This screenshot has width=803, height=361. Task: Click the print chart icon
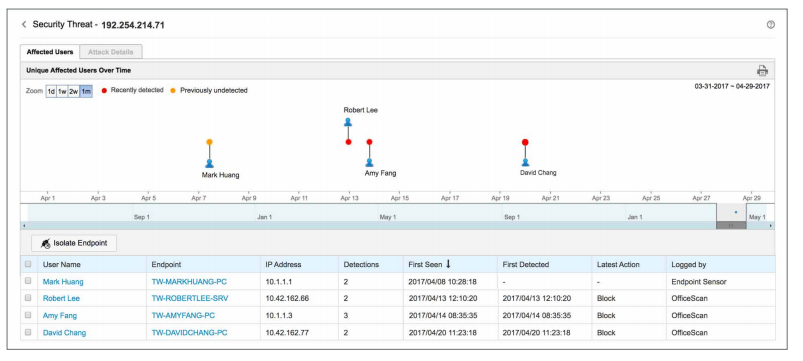762,71
